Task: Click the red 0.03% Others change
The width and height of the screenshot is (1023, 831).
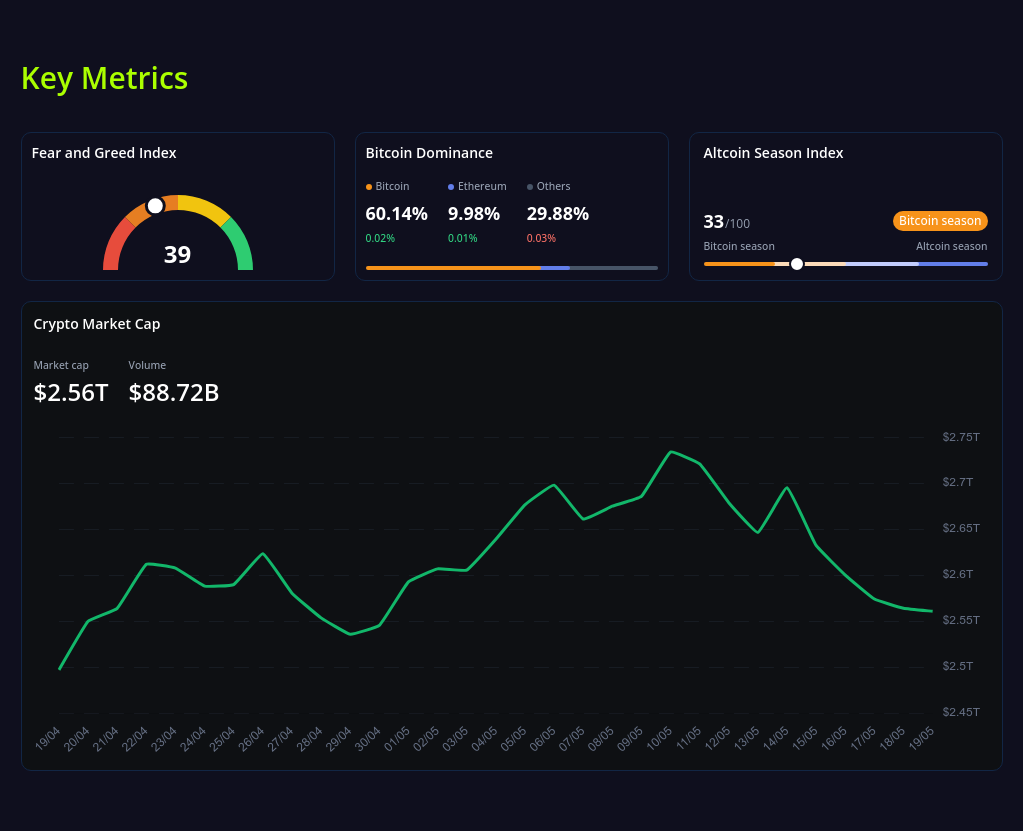Action: (x=542, y=238)
